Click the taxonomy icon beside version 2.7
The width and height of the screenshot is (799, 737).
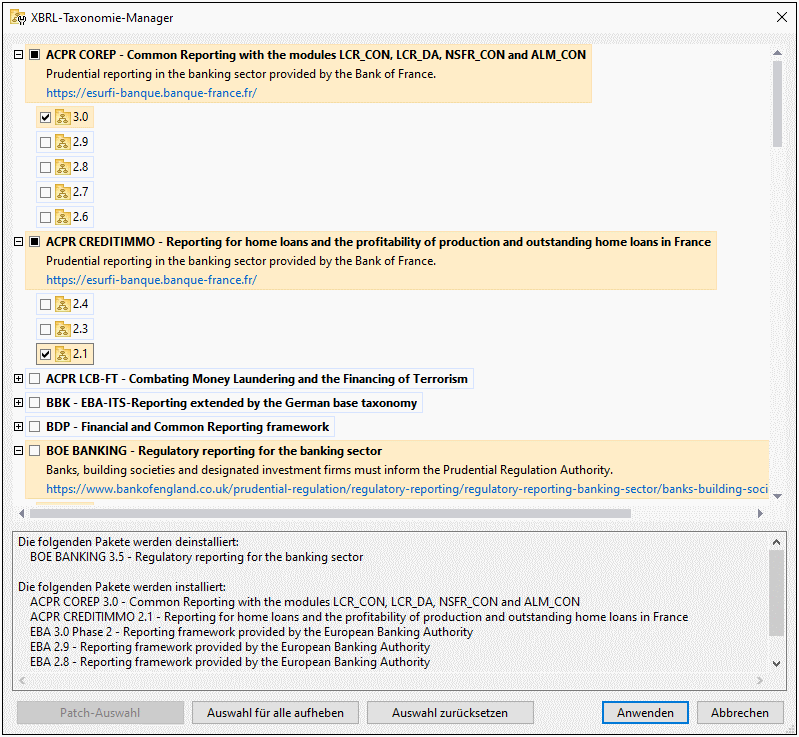[63, 192]
